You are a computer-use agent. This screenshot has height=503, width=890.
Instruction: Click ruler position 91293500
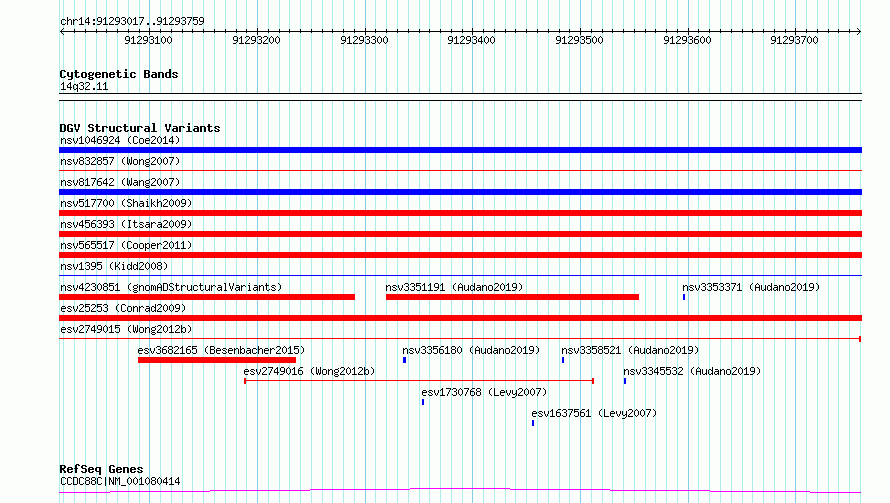[579, 40]
